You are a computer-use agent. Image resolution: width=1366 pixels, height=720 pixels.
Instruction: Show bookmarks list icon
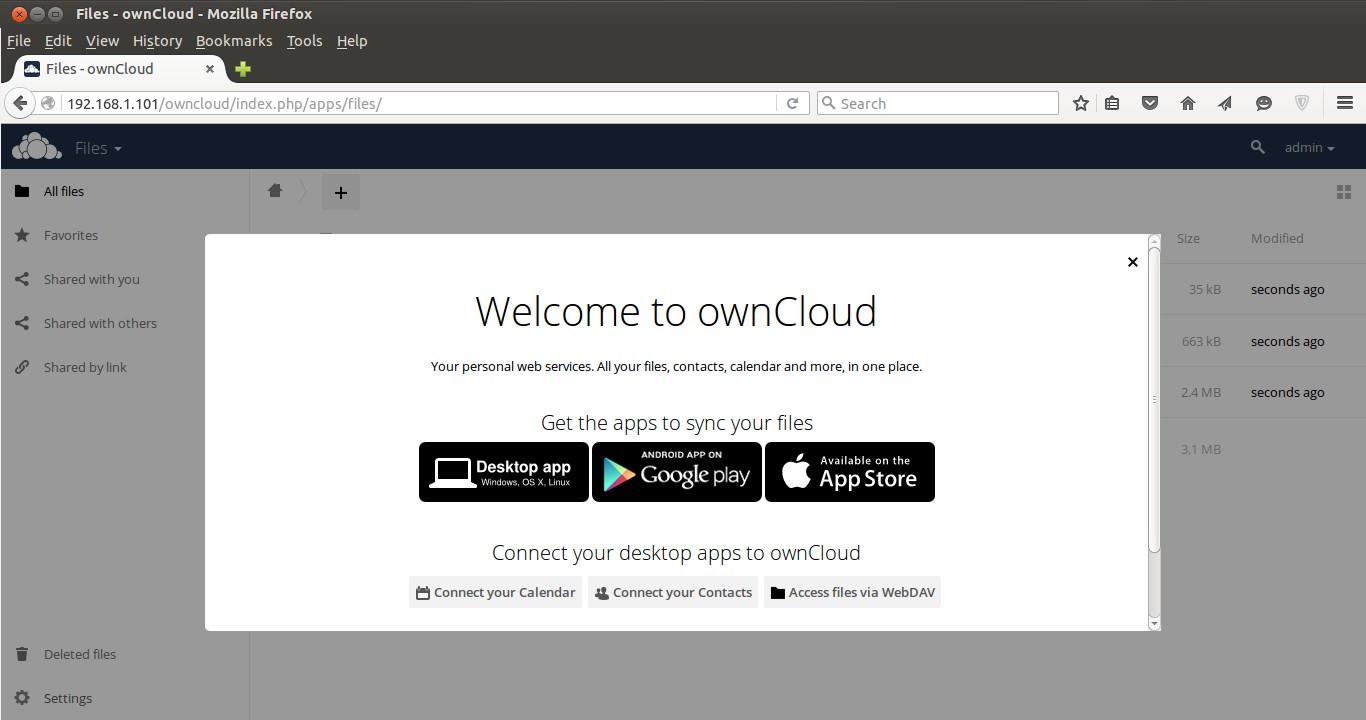[x=1112, y=103]
